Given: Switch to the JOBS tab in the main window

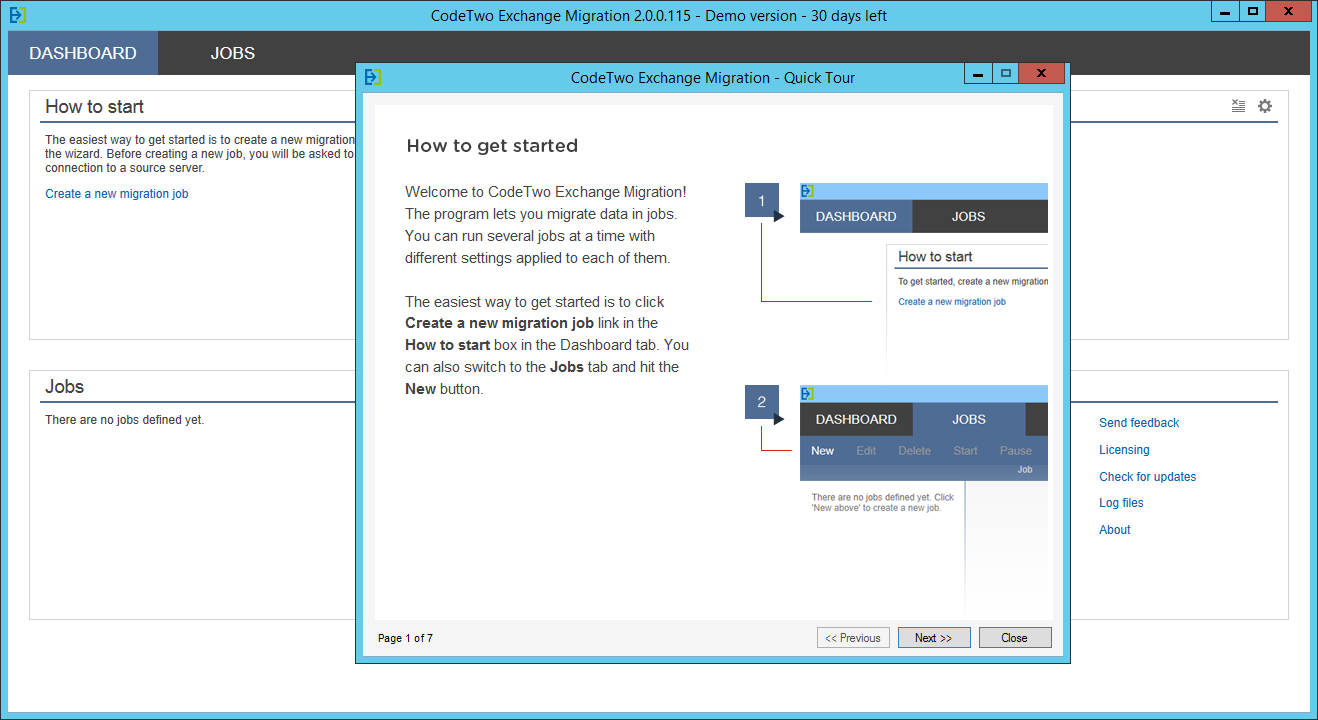Looking at the screenshot, I should pyautogui.click(x=233, y=53).
